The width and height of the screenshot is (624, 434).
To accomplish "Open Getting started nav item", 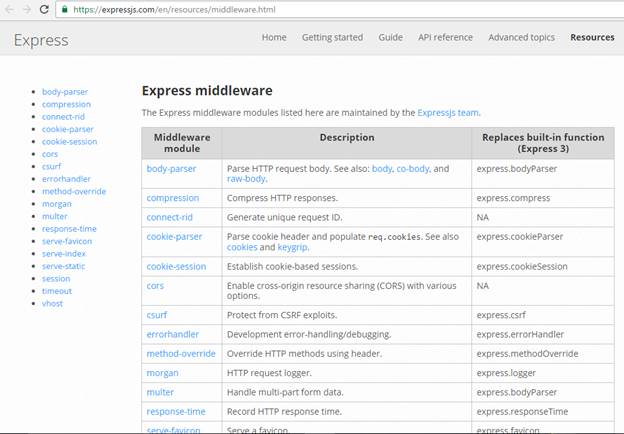I will (x=332, y=37).
